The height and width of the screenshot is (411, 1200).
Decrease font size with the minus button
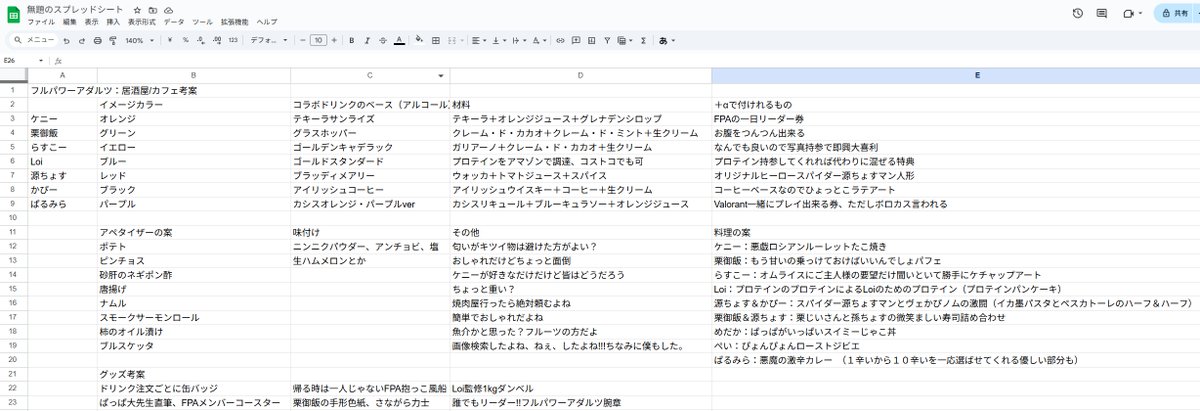303,40
